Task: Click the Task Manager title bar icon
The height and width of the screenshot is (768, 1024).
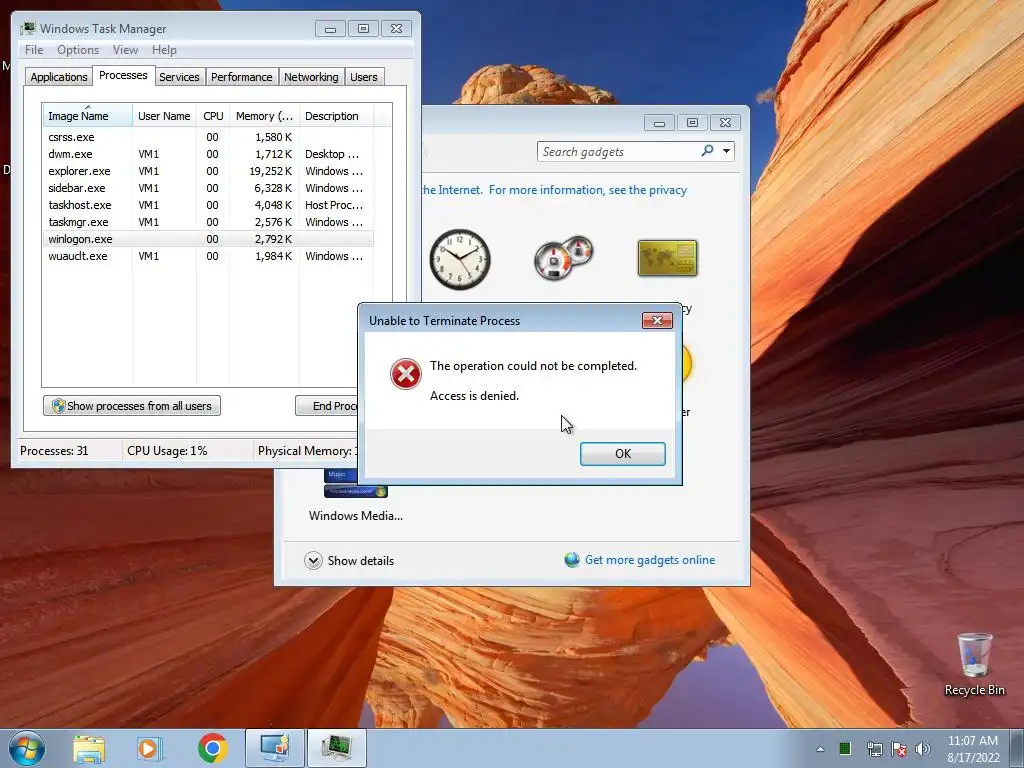Action: 27,28
